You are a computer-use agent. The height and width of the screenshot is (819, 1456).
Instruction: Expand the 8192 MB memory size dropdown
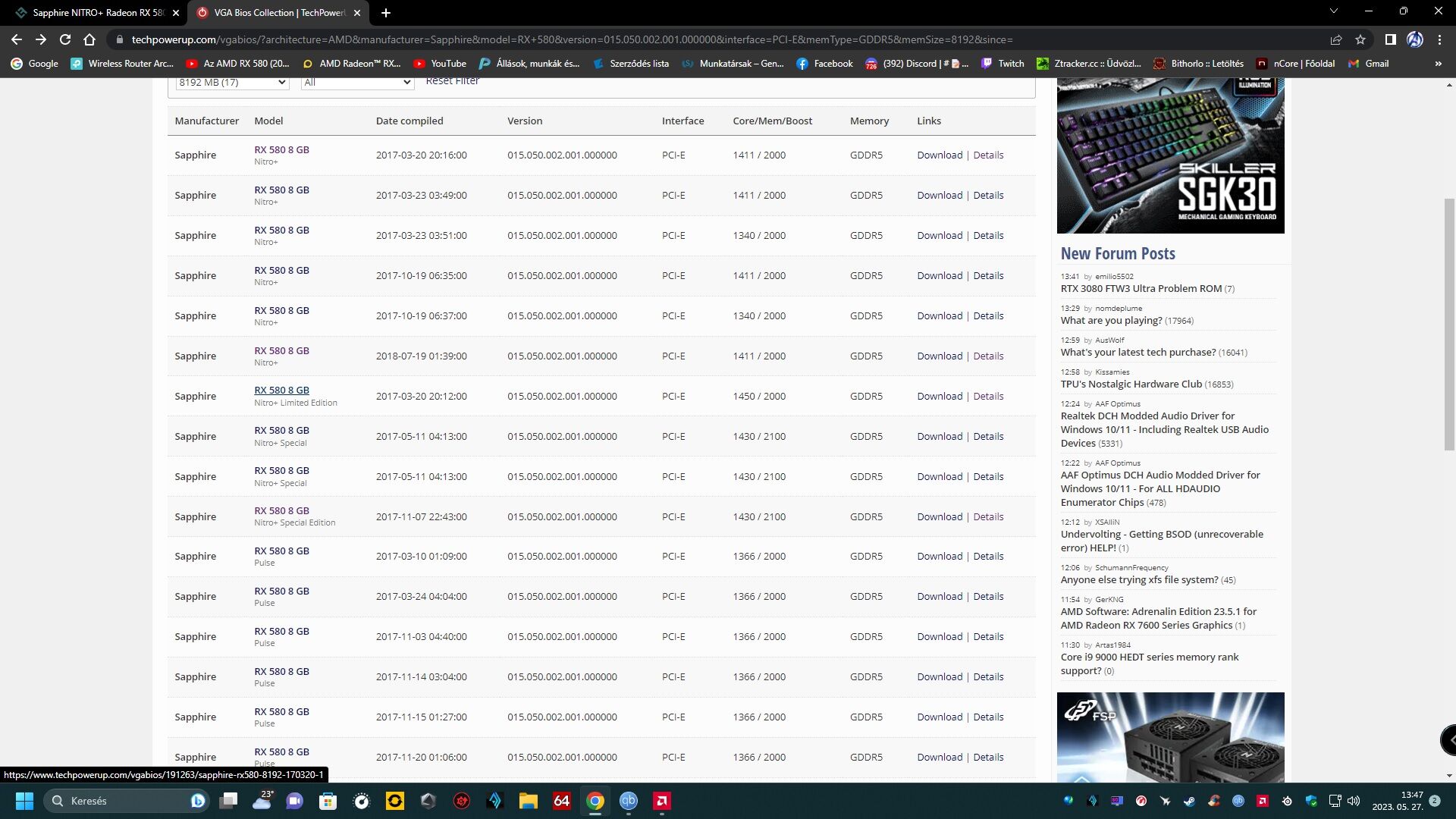232,83
